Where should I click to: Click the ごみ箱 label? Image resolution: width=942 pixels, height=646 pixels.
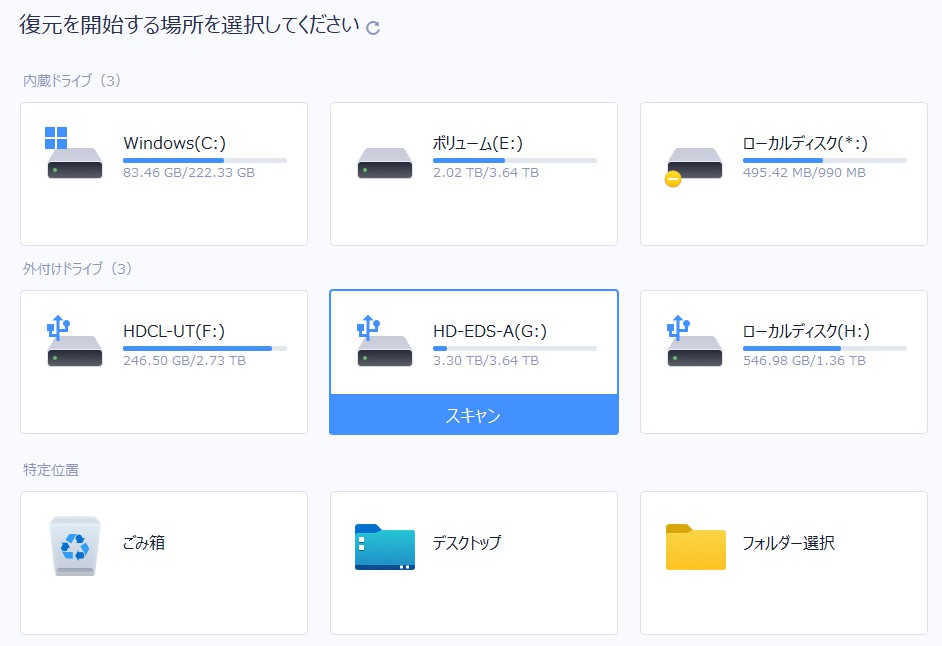144,543
